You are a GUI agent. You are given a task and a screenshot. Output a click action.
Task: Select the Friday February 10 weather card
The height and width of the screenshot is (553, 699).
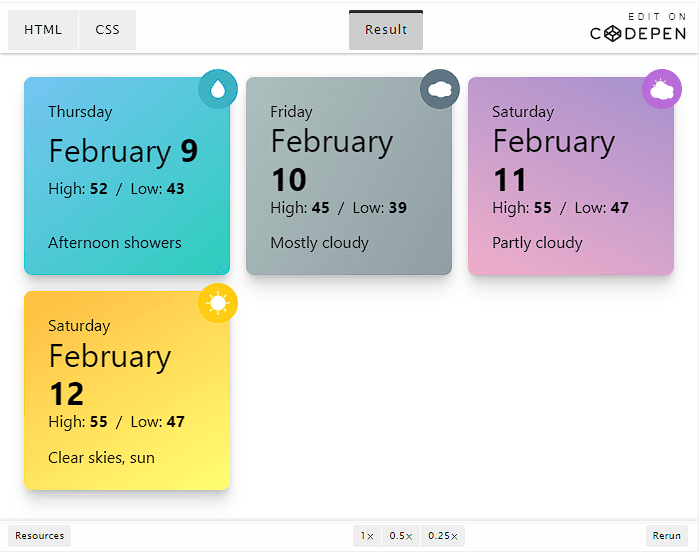pos(349,176)
